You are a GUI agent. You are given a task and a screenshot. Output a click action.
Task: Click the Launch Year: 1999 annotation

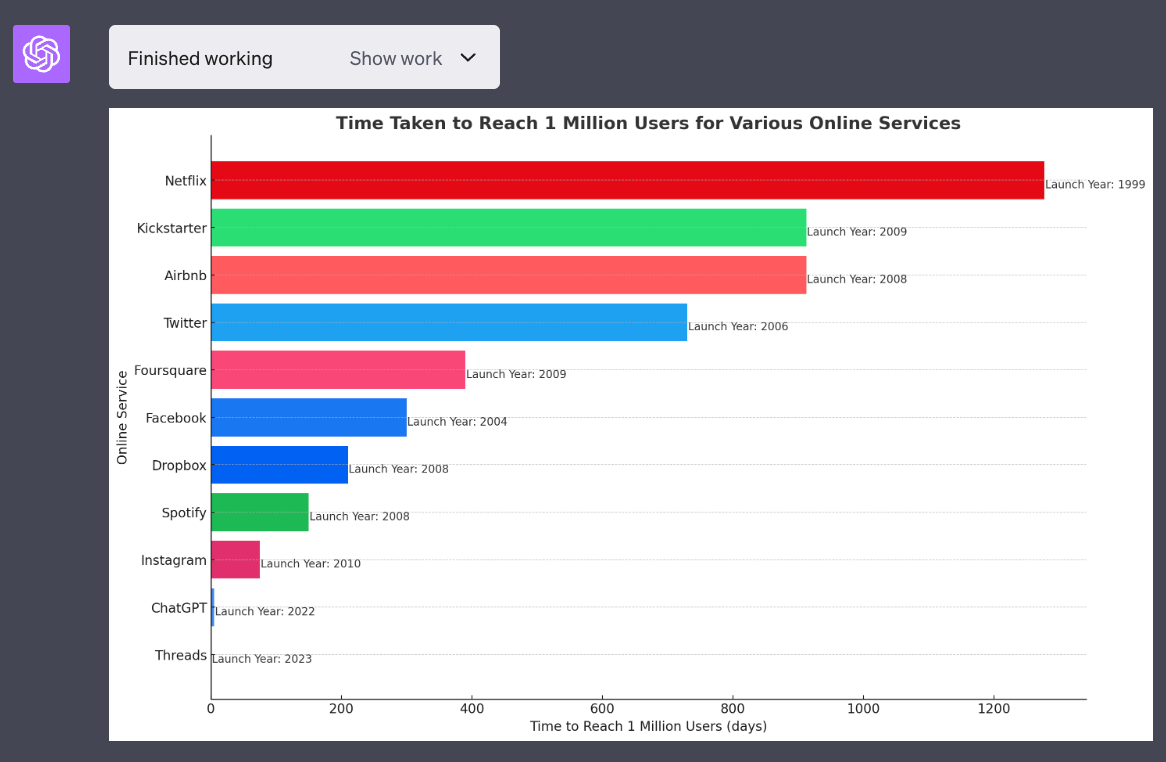coord(1095,185)
